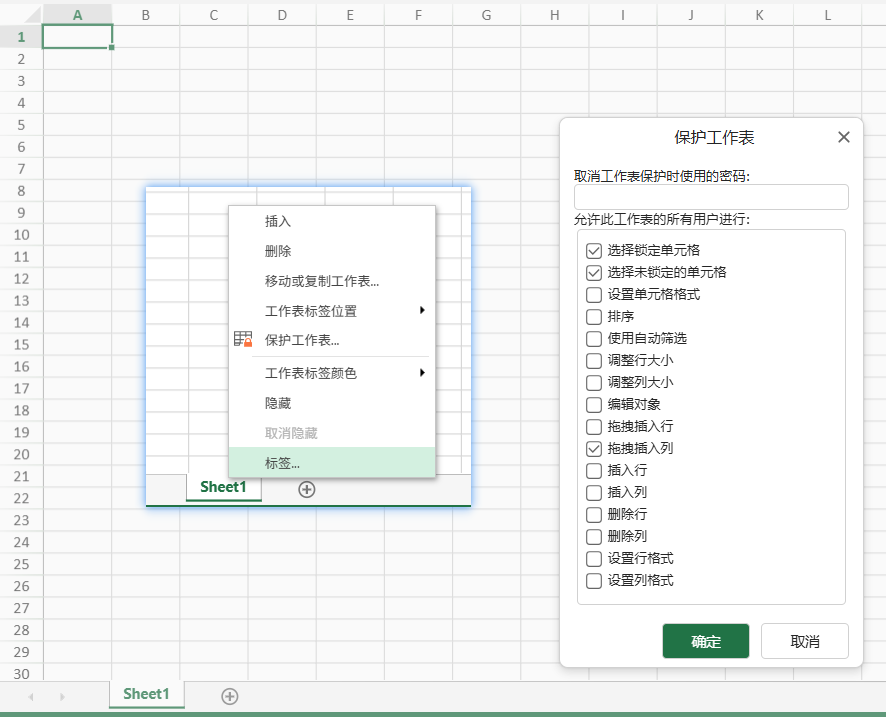Uncheck 选择未锁定的单元格 checkbox

coord(594,272)
